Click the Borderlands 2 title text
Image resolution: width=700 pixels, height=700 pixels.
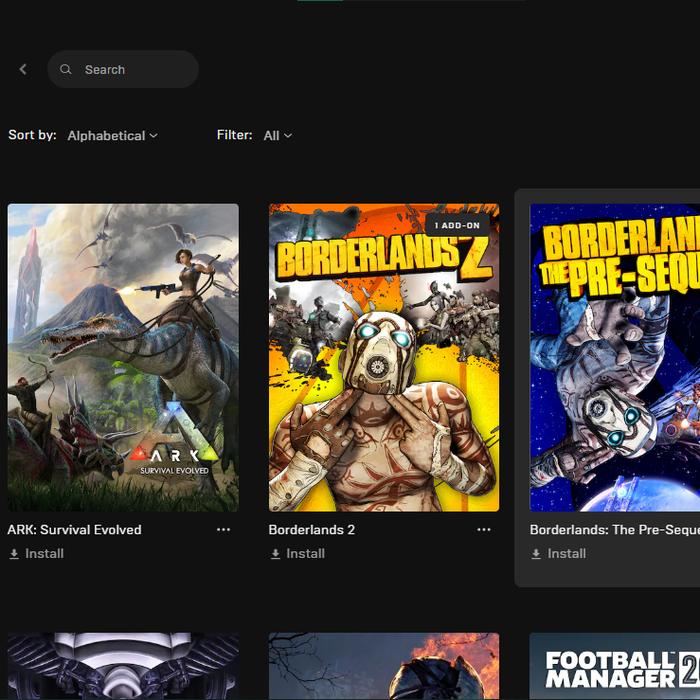tap(312, 530)
